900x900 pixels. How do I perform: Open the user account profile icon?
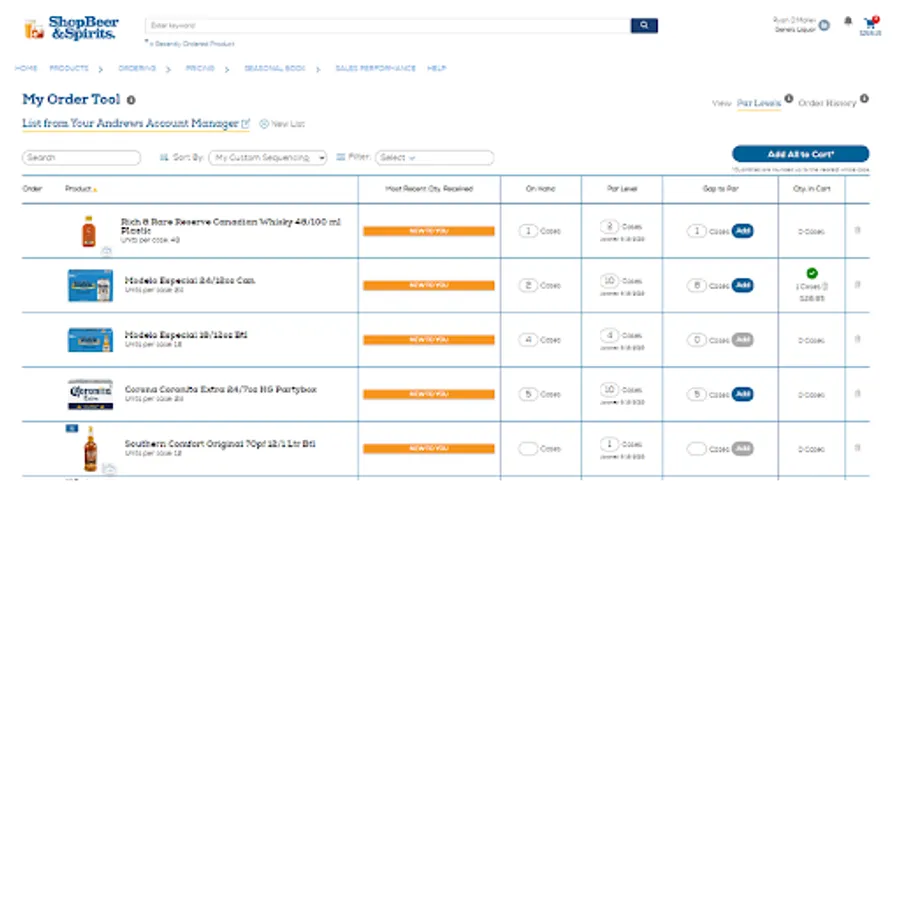[824, 25]
